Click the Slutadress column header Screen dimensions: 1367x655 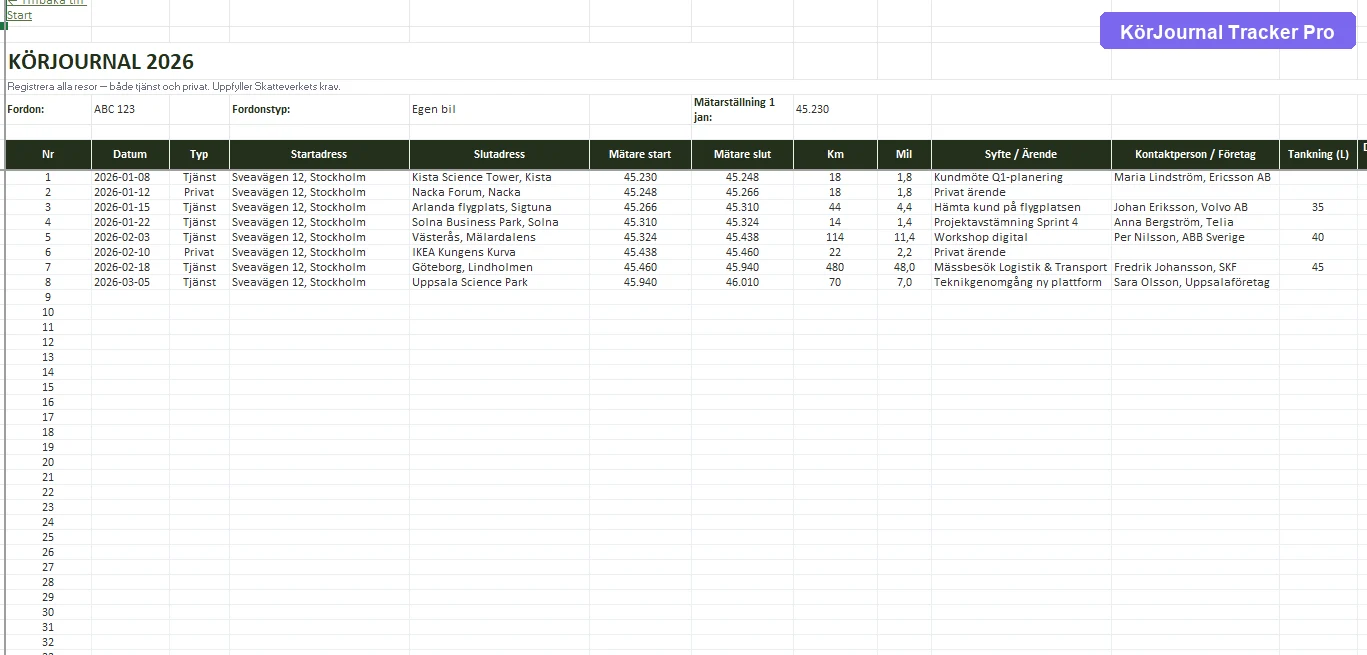point(499,155)
